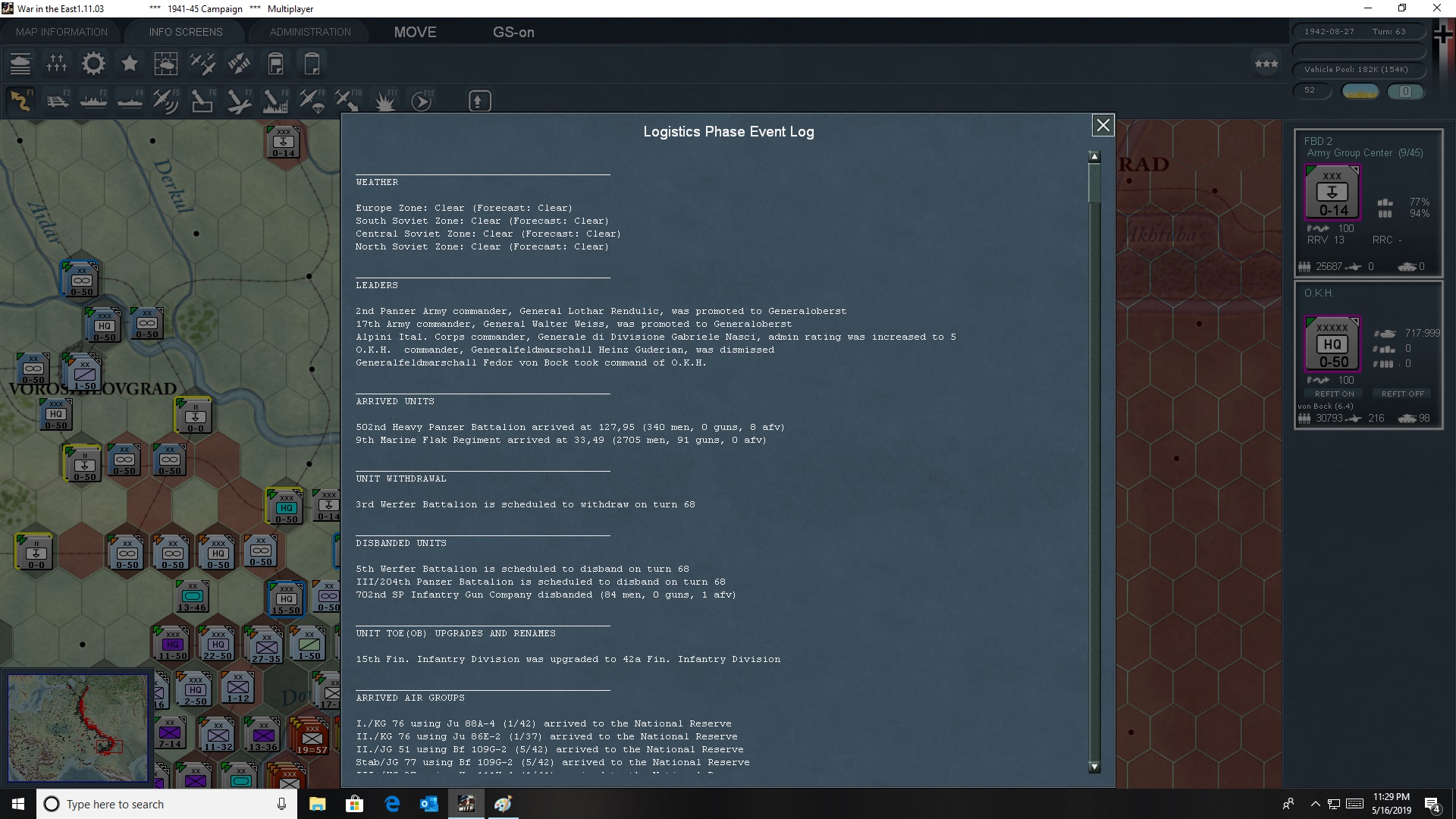
Task: Open the losses screen with crosses icon
Action: pyautogui.click(x=57, y=64)
